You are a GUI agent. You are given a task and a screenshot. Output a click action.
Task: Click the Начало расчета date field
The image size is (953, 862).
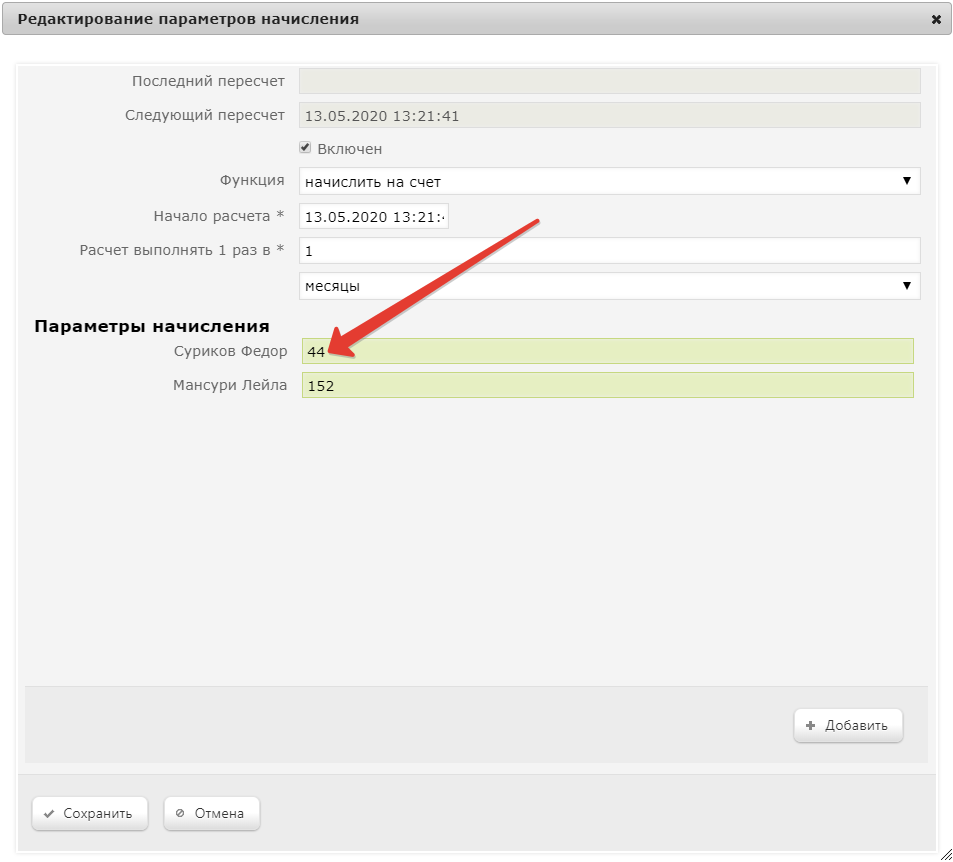click(x=374, y=216)
